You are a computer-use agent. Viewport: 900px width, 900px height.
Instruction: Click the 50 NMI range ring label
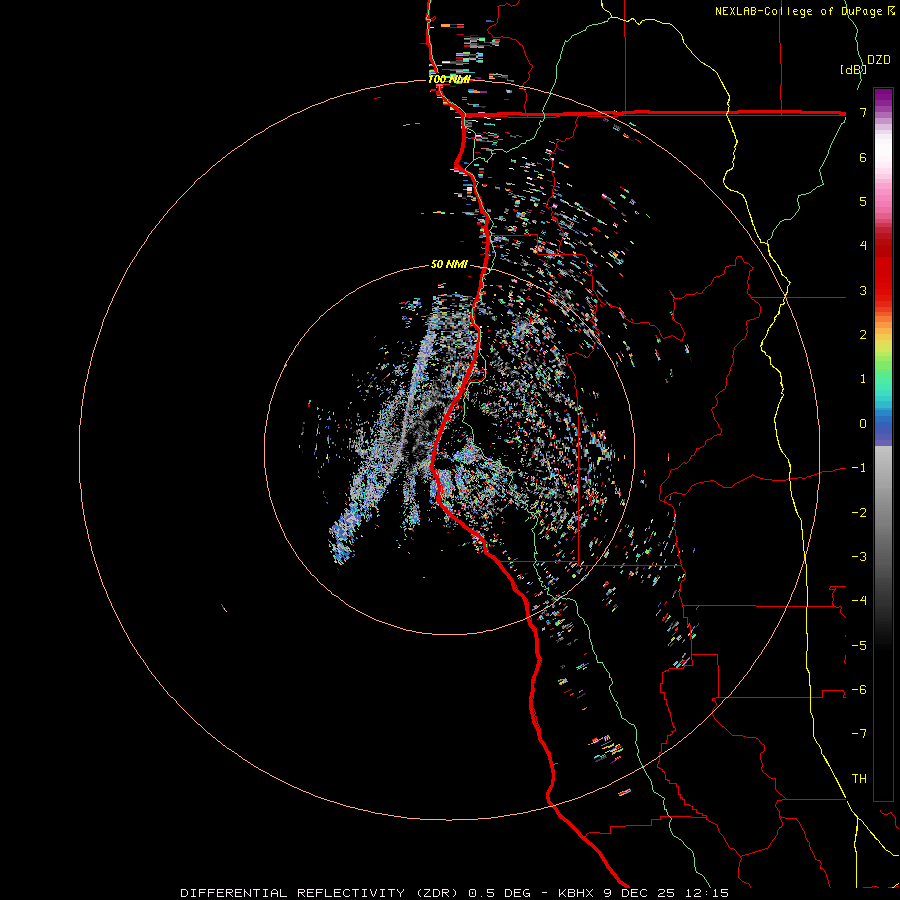[449, 265]
